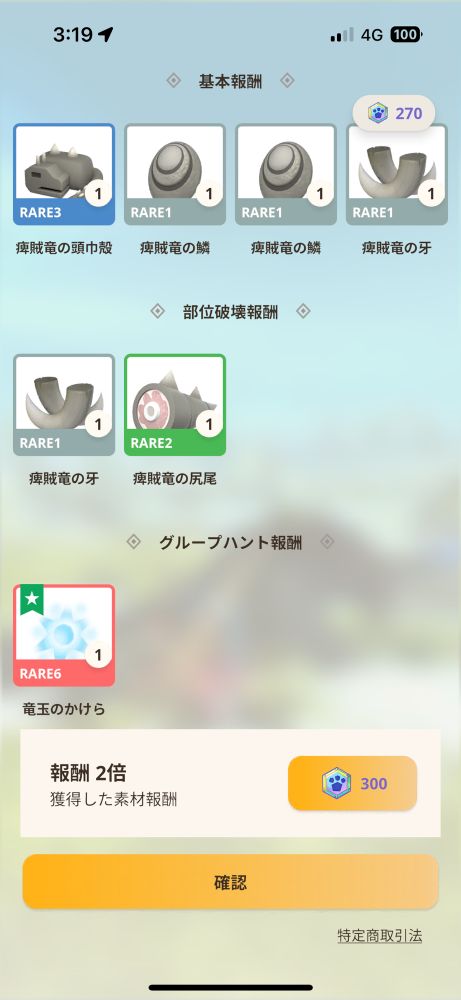Tap the green star ribbon on 竜玉のかけら
Viewport: 461px width, 1000px height.
coord(32,599)
